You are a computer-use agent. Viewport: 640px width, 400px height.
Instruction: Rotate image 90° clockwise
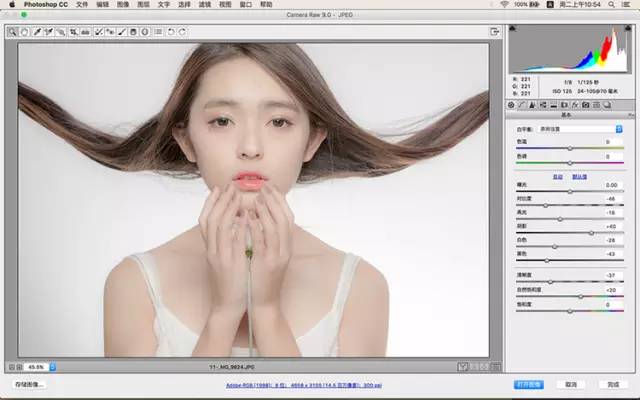click(182, 32)
